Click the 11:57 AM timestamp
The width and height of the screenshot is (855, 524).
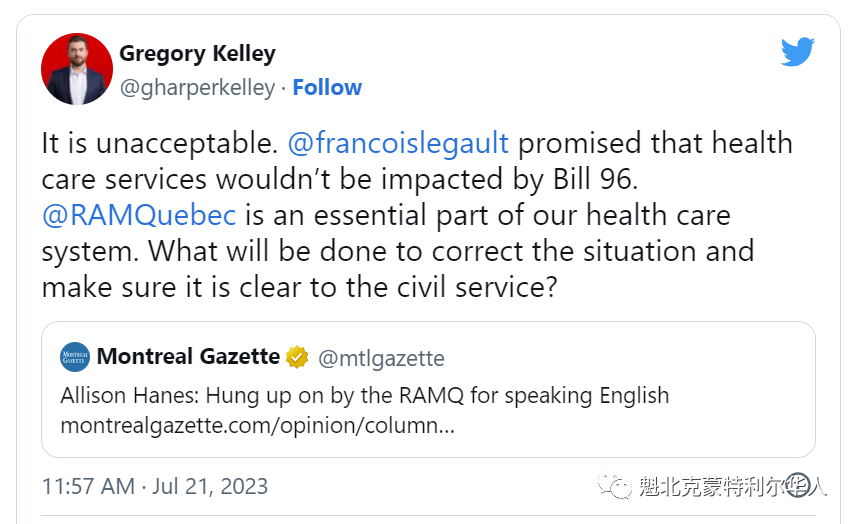(88, 486)
